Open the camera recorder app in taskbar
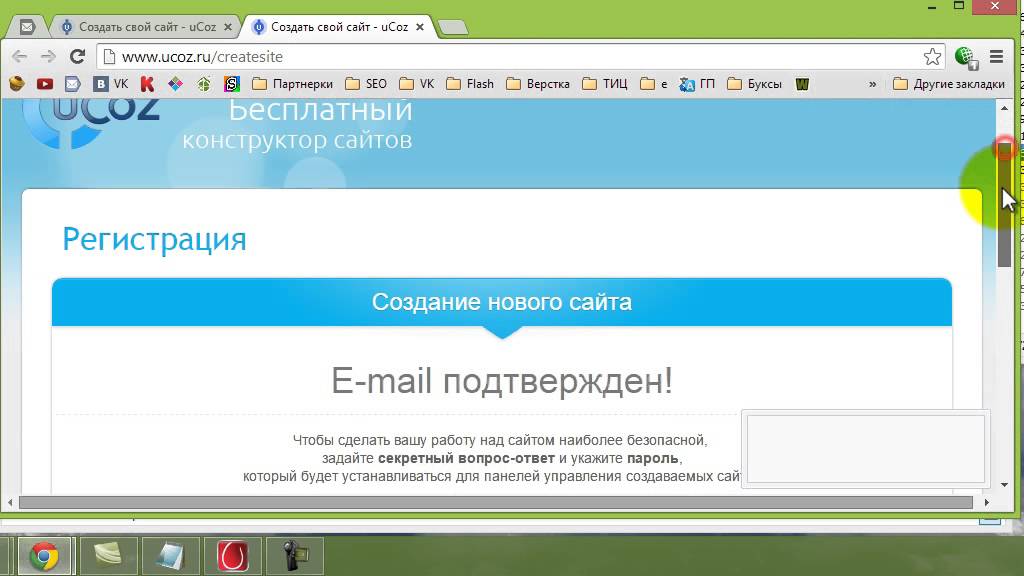 click(295, 556)
